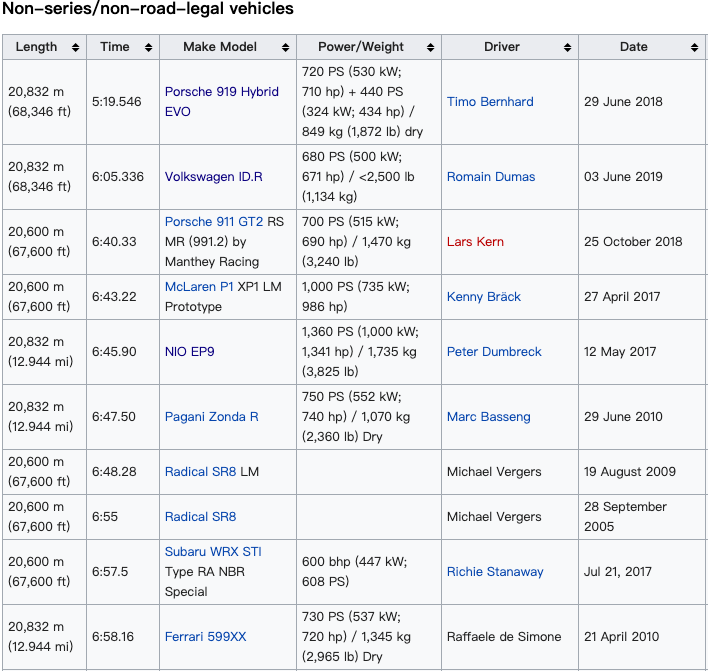
Task: Click the 750 PS Pagani power cell
Action: click(369, 417)
